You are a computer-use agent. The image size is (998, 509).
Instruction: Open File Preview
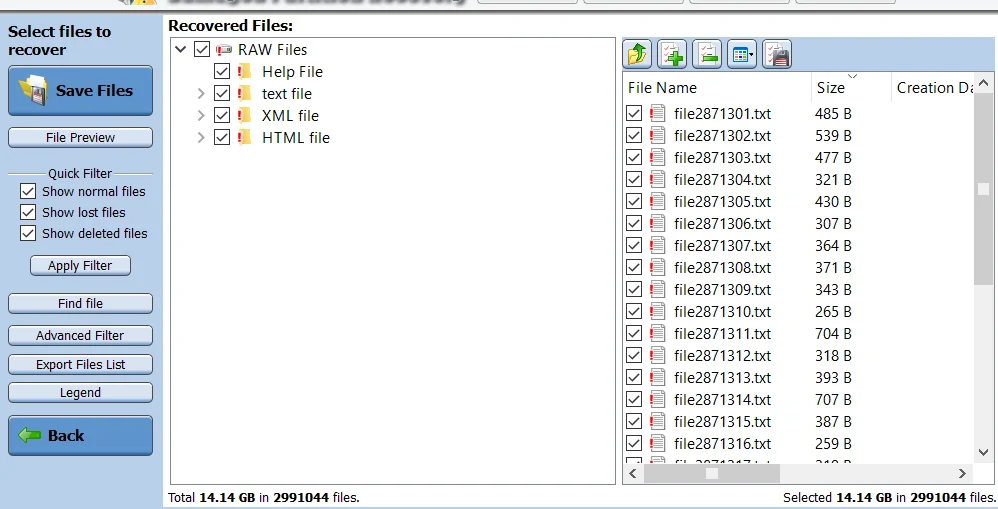[x=80, y=137]
